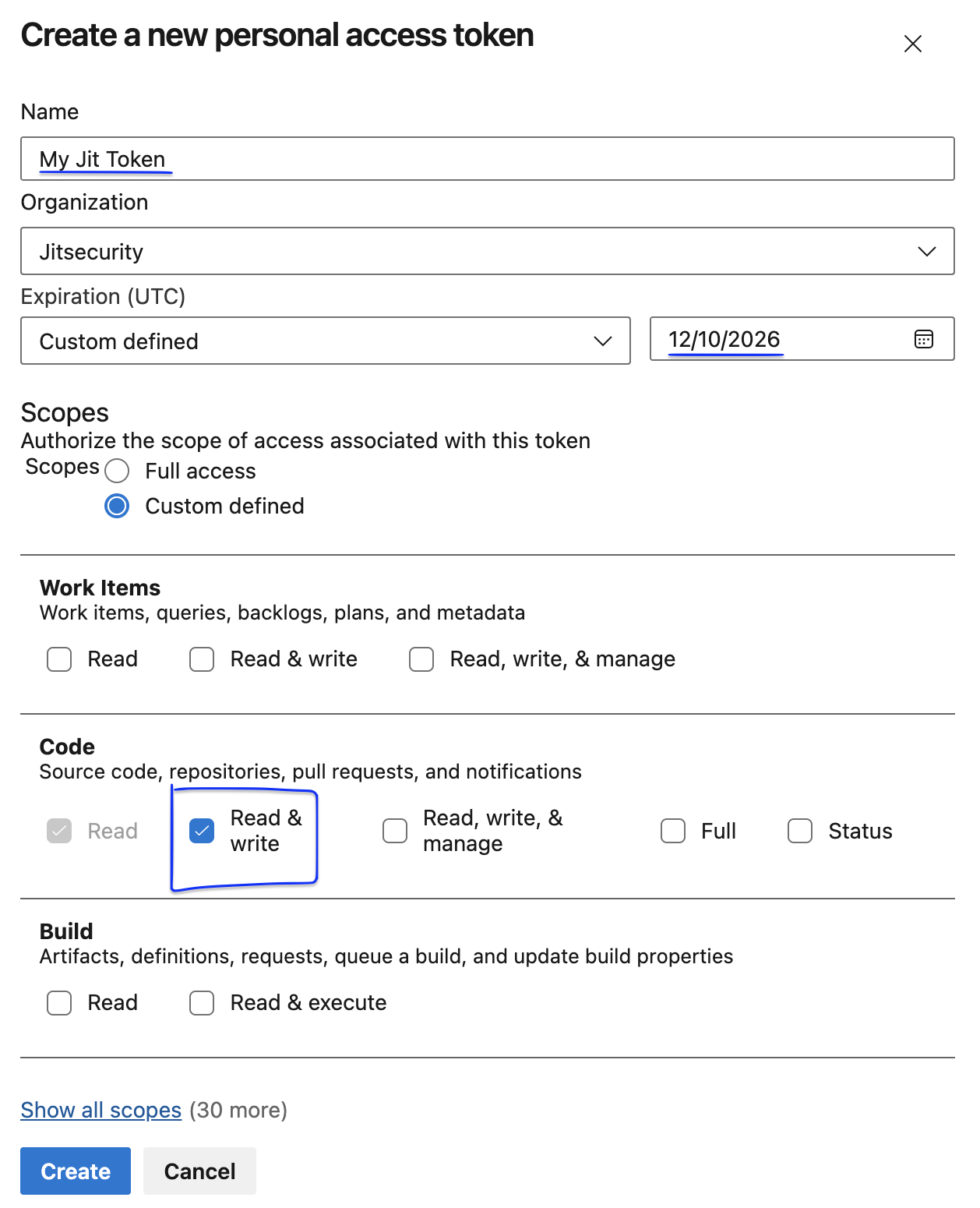Check Build Read & execute checkbox
980x1208 pixels.
[x=202, y=1003]
